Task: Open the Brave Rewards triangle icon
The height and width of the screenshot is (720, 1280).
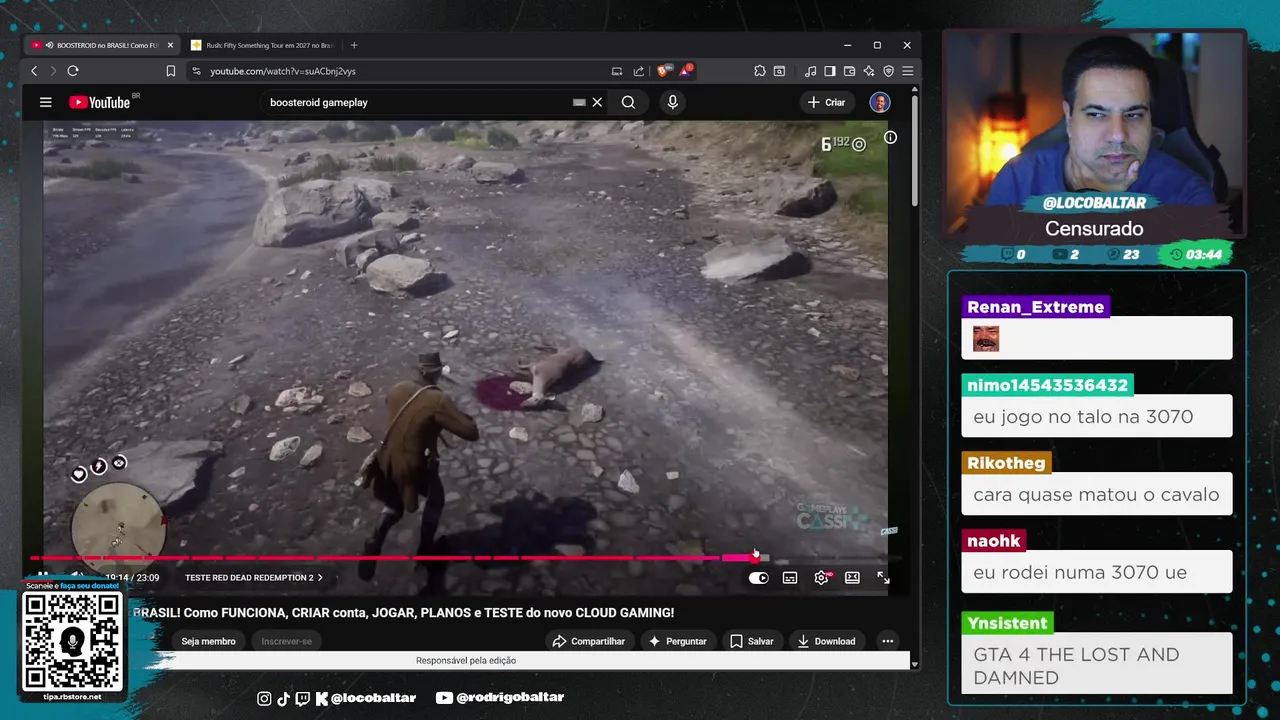Action: 686,71
